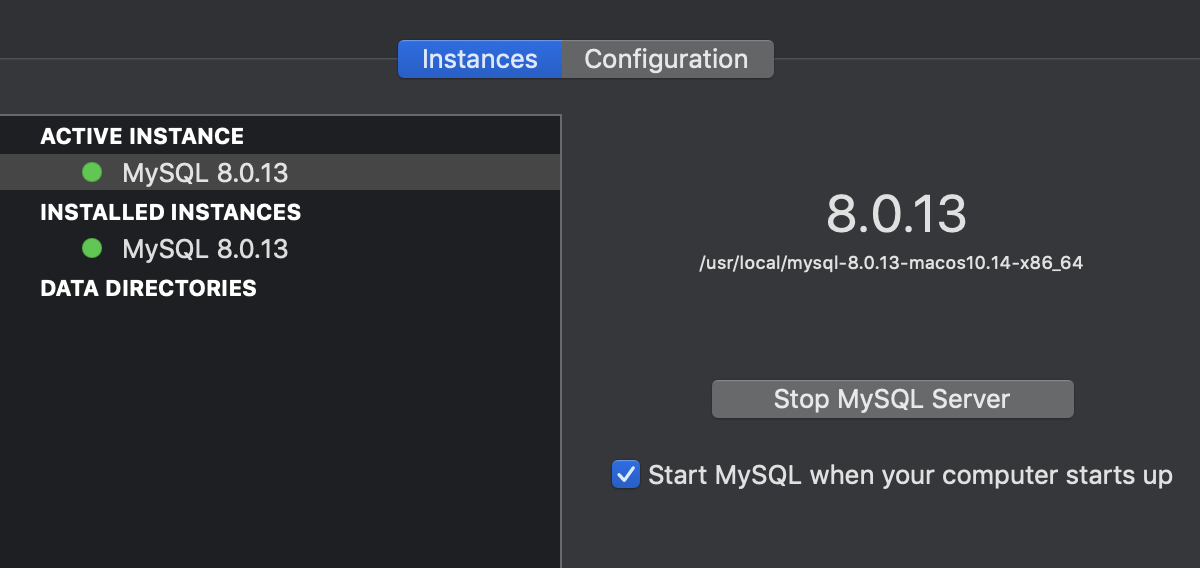
Task: Click the large 8.0.13 version heading
Action: pos(896,213)
